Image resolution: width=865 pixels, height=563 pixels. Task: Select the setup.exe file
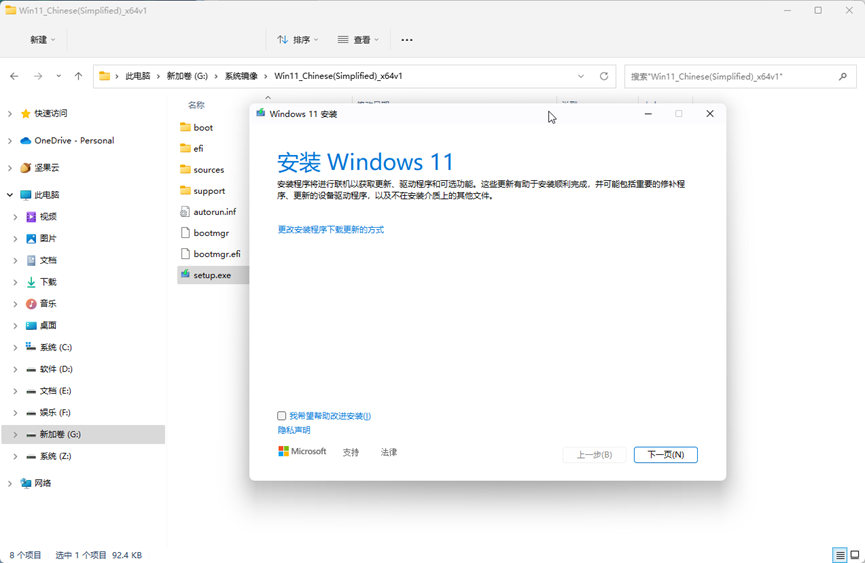coord(212,275)
